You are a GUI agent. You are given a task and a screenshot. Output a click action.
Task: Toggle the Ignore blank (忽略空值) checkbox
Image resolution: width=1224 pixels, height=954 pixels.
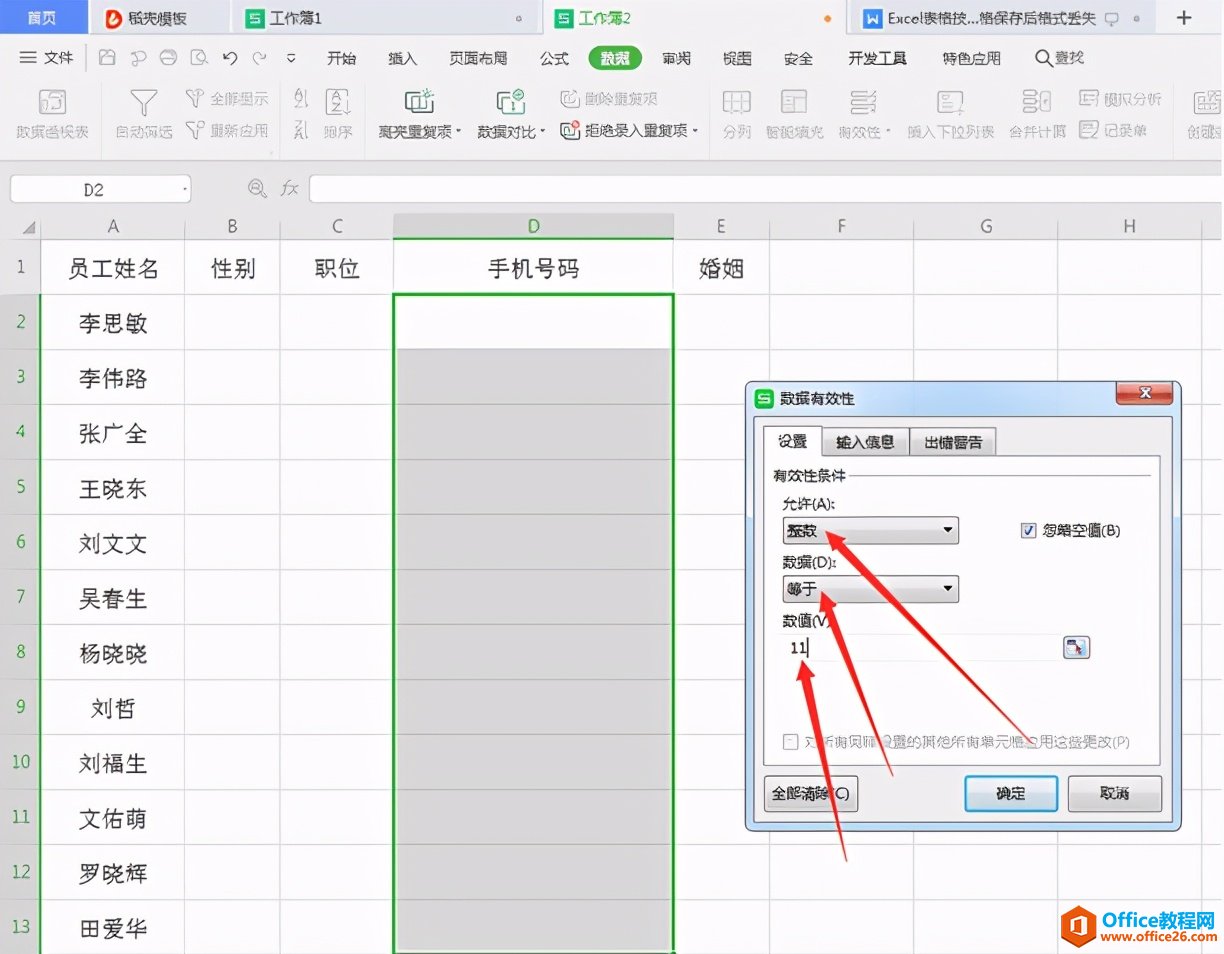click(x=1028, y=531)
